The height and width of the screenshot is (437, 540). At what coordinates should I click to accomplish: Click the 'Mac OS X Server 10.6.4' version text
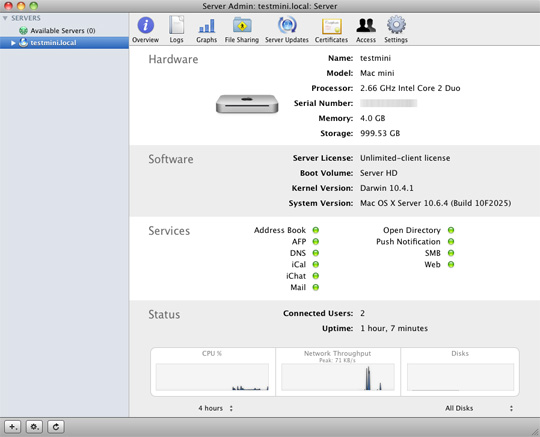(435, 203)
